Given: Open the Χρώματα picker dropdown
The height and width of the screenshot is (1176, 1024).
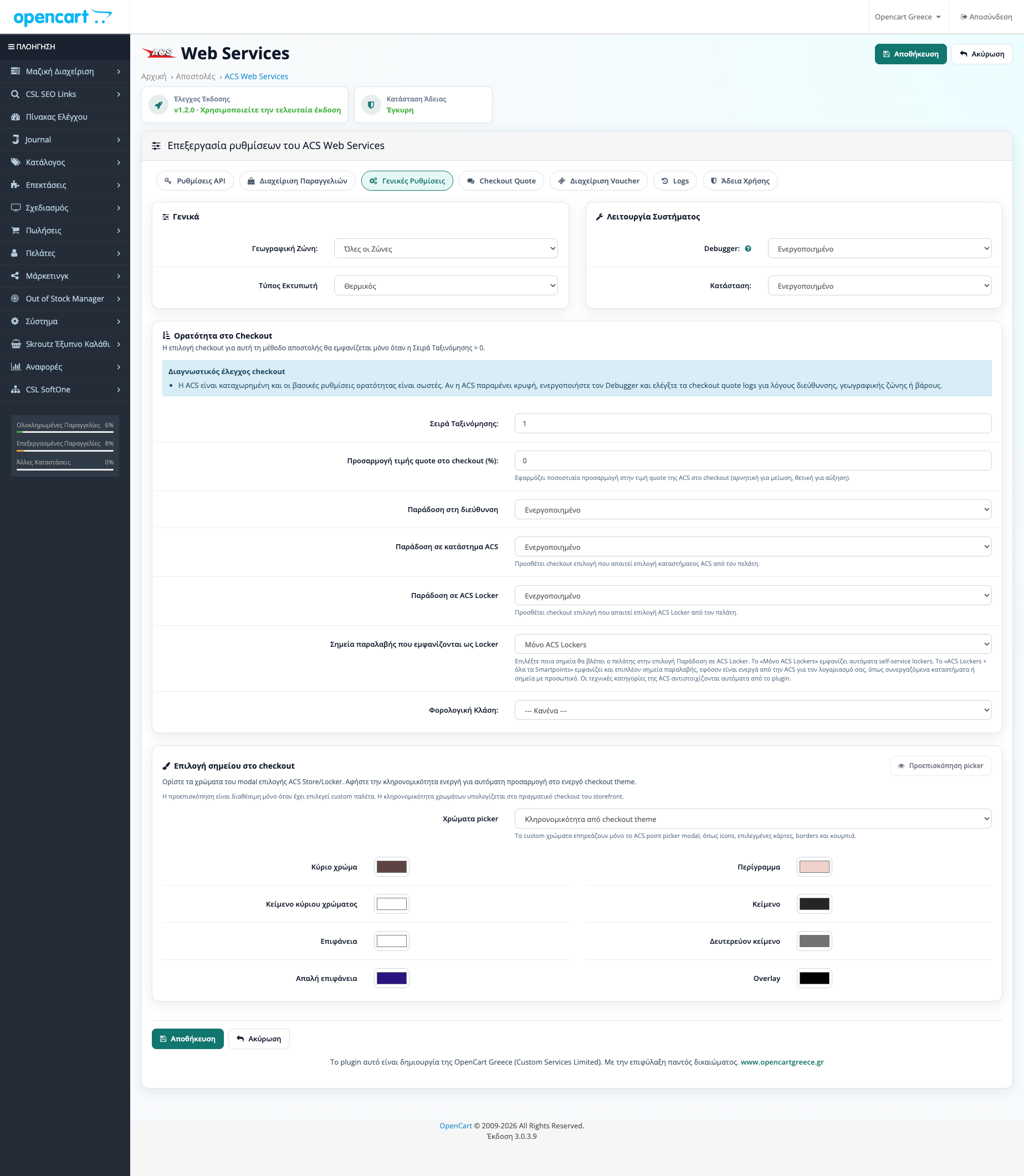Looking at the screenshot, I should coord(753,819).
